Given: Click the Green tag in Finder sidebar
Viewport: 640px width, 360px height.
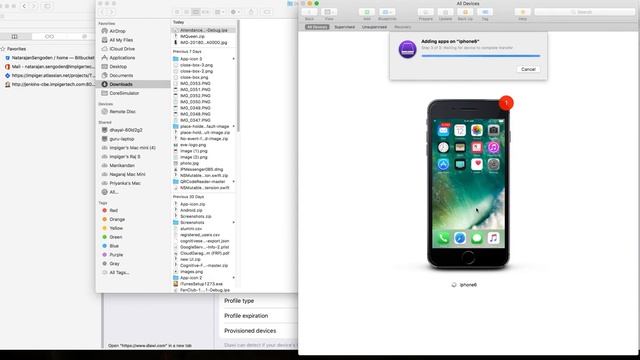Looking at the screenshot, I should [x=116, y=237].
